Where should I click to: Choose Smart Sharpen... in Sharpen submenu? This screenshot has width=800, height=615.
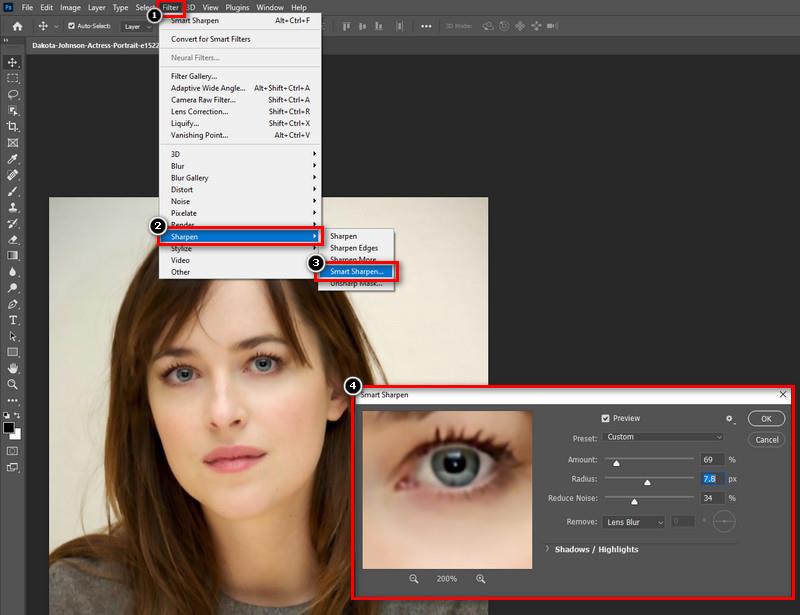tap(356, 272)
